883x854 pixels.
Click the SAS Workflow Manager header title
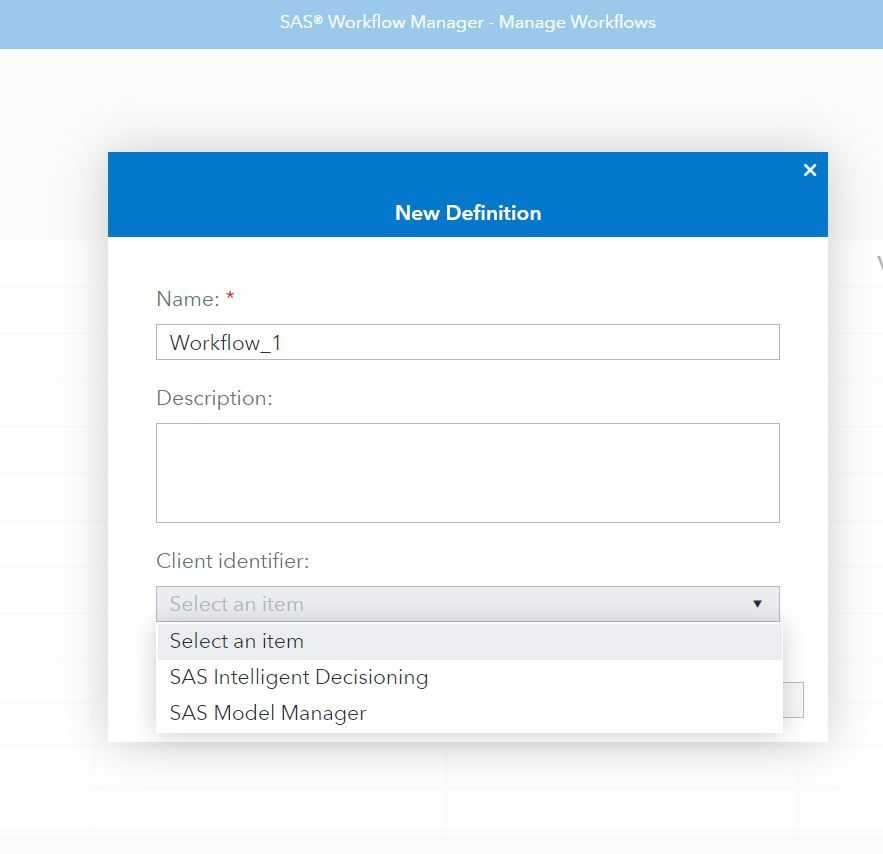coord(382,23)
